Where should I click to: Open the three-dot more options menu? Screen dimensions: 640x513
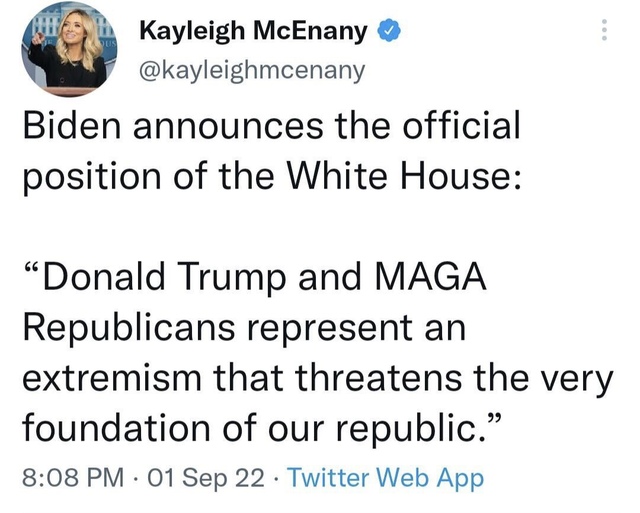pos(604,30)
